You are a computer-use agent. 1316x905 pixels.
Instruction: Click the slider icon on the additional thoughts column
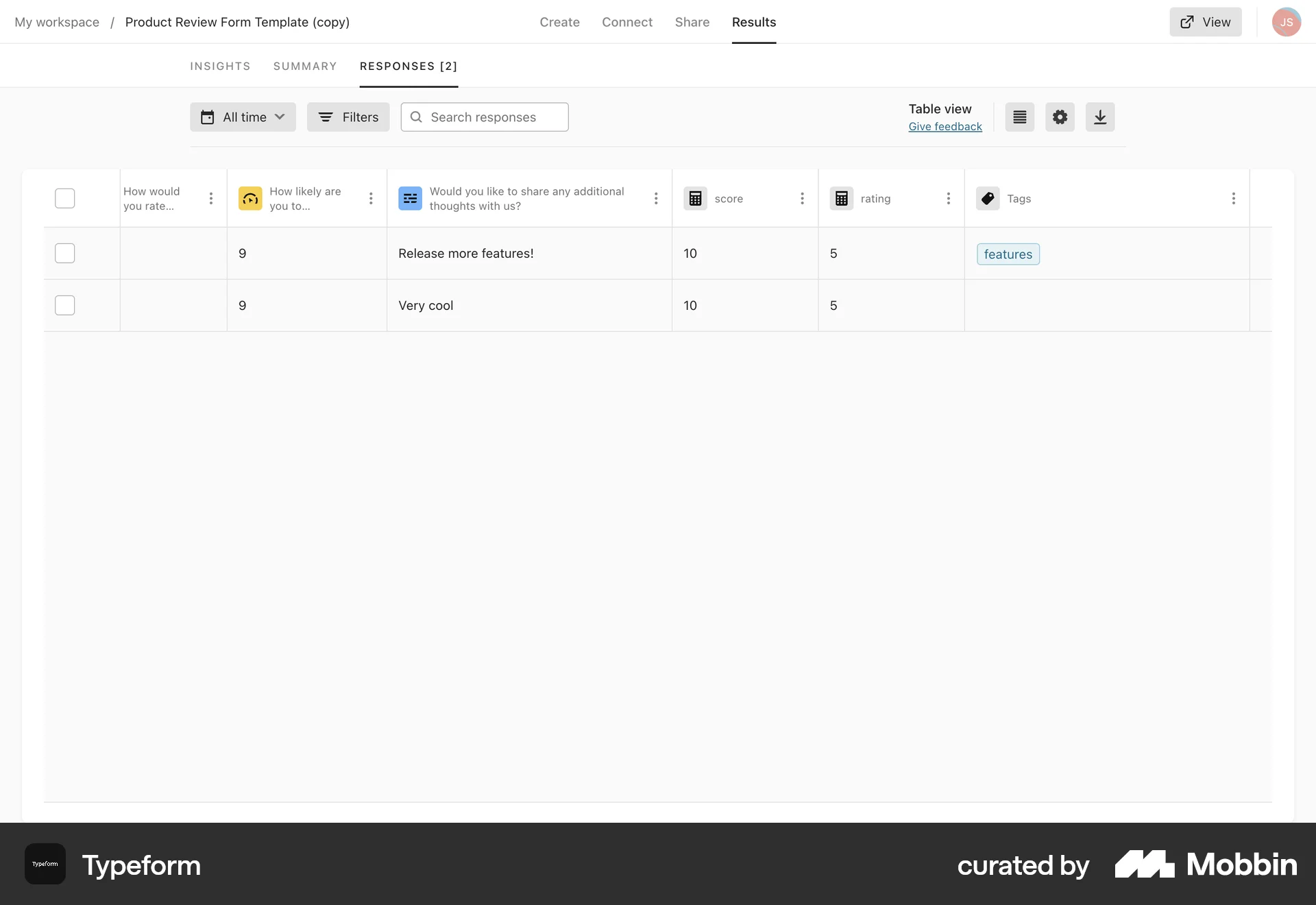pos(410,198)
